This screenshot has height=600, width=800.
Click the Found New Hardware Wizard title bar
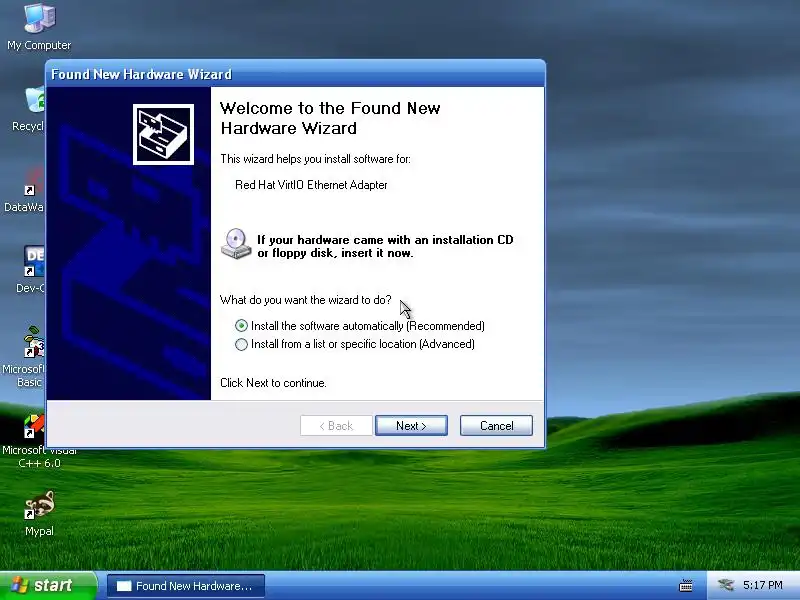point(295,74)
